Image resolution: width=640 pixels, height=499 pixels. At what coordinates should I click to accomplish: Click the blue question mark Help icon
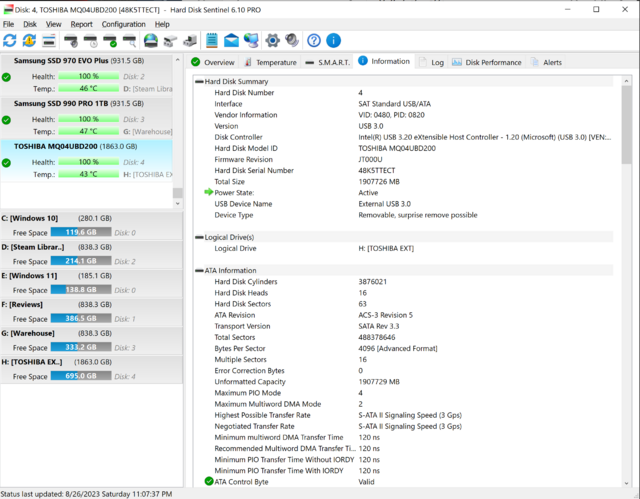314,41
